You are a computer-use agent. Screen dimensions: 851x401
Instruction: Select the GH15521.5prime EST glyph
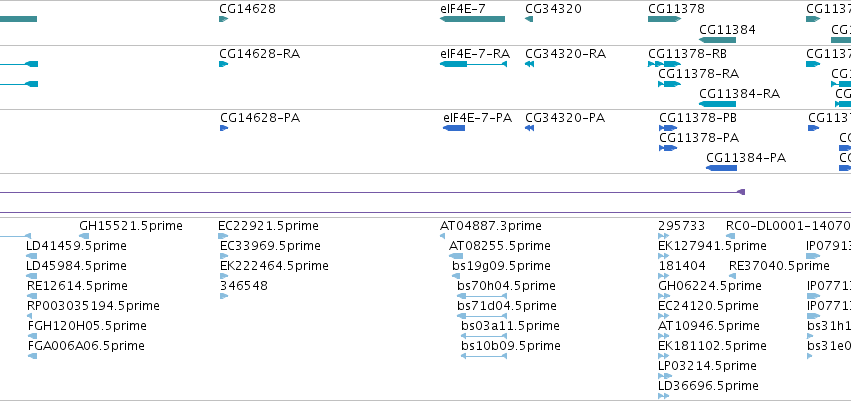tap(84, 236)
